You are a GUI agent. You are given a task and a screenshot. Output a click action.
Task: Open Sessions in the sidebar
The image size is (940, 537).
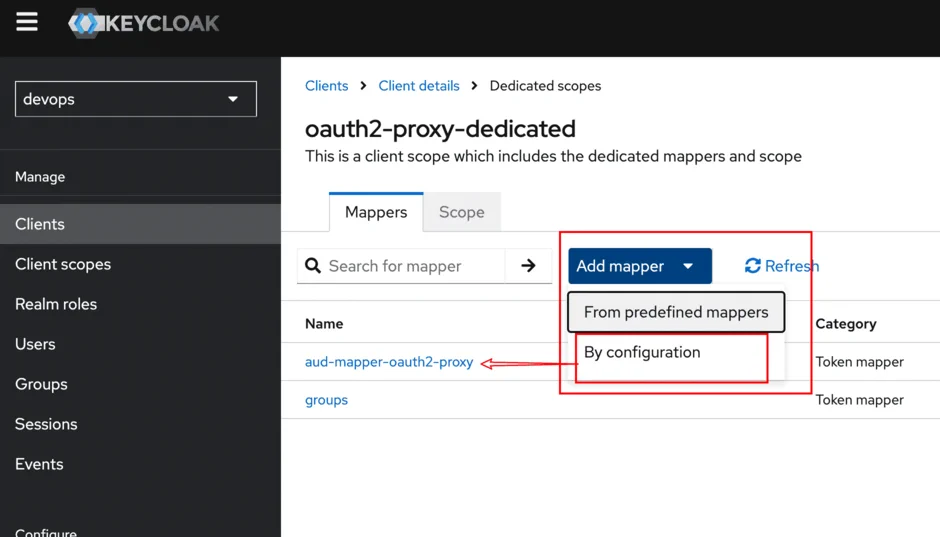tap(46, 424)
